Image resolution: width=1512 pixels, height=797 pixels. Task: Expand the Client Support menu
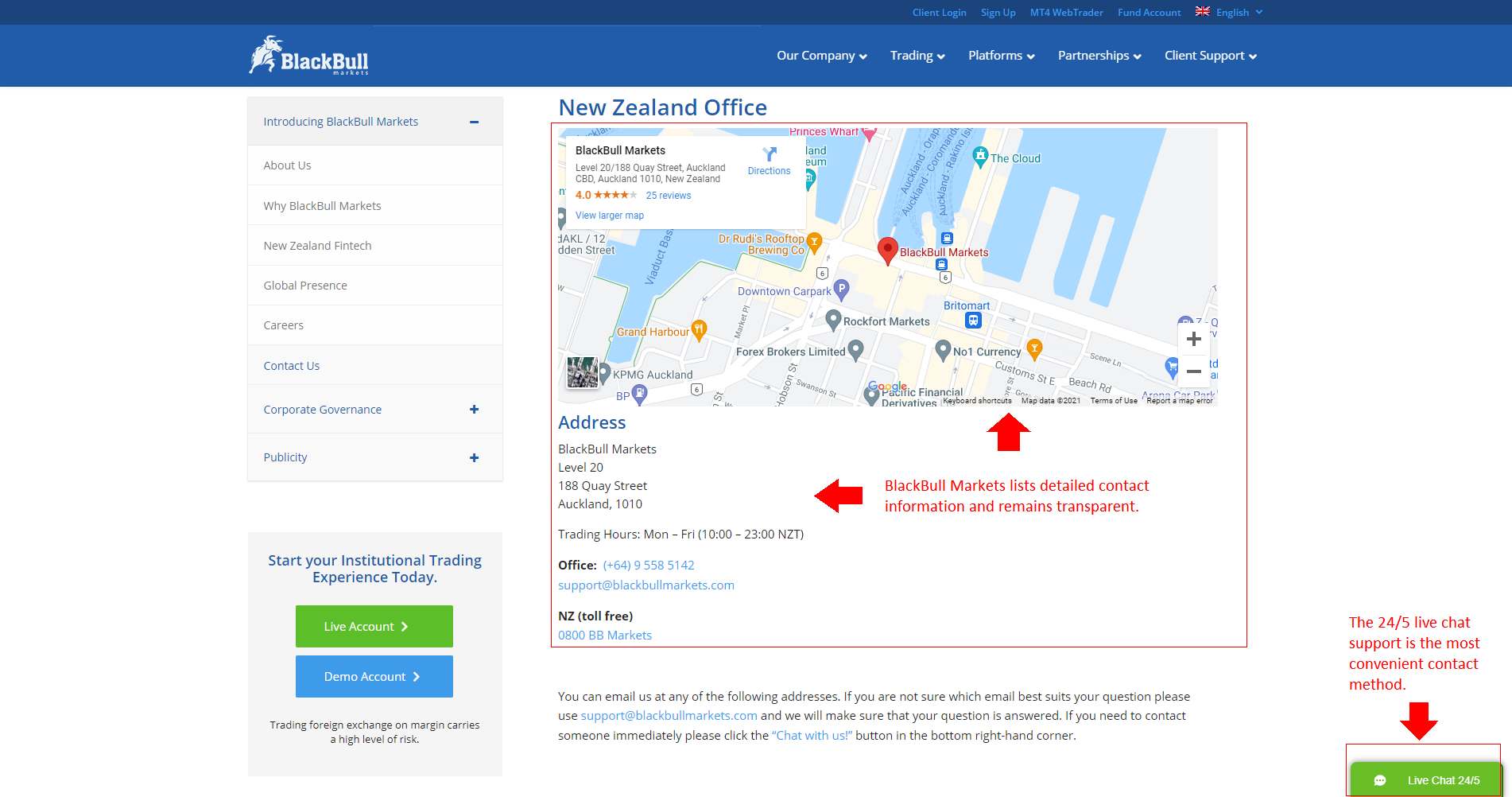[1211, 56]
